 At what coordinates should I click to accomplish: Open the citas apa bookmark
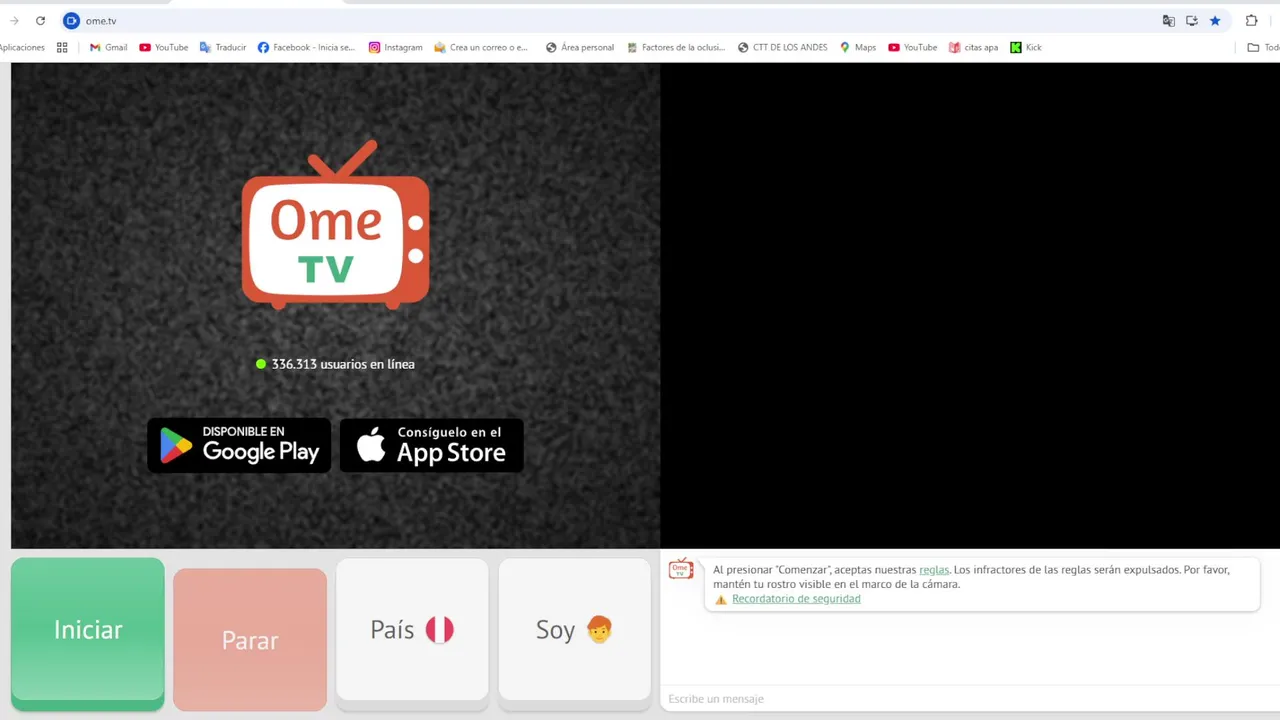tap(974, 47)
